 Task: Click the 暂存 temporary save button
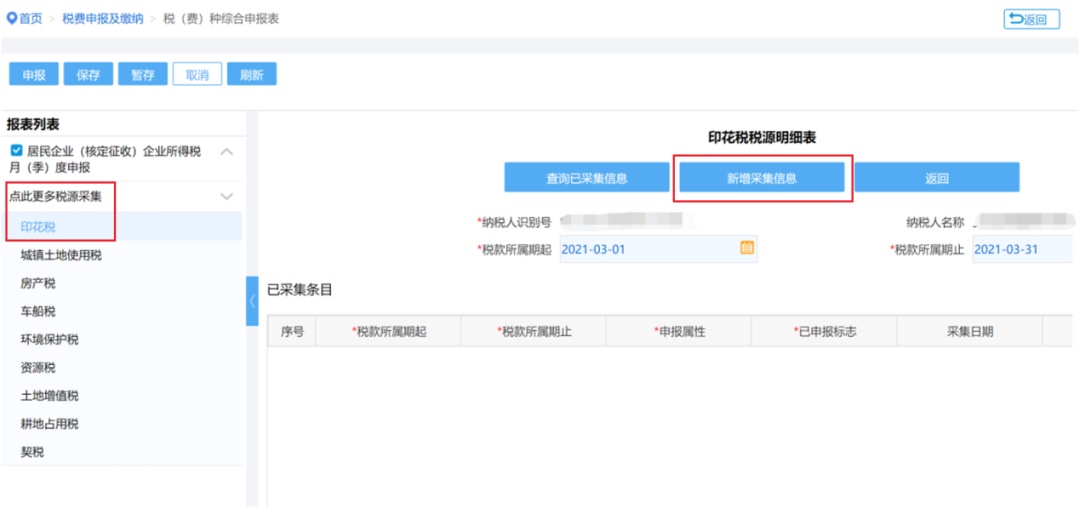(142, 75)
